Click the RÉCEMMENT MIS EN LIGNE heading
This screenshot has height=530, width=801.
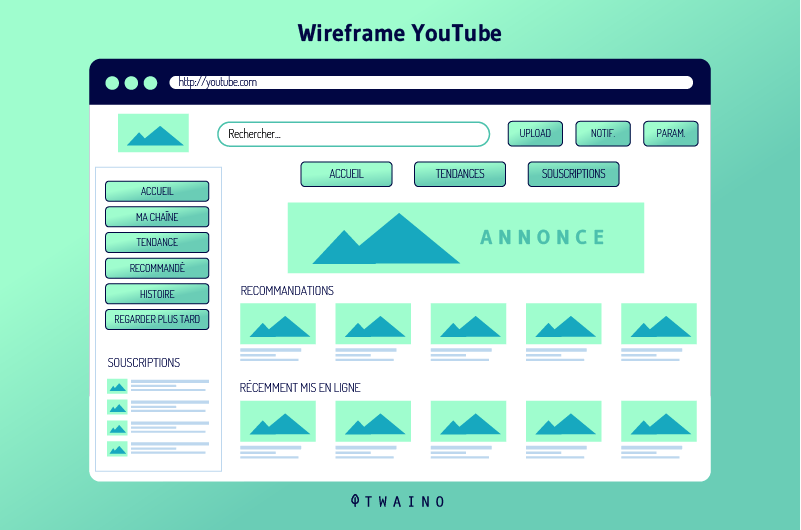(x=300, y=388)
